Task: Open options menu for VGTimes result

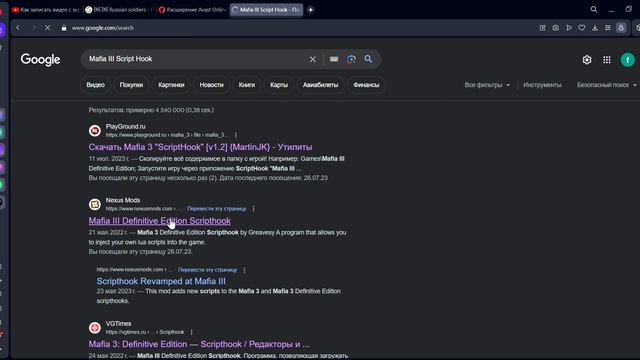Action: tap(191, 332)
